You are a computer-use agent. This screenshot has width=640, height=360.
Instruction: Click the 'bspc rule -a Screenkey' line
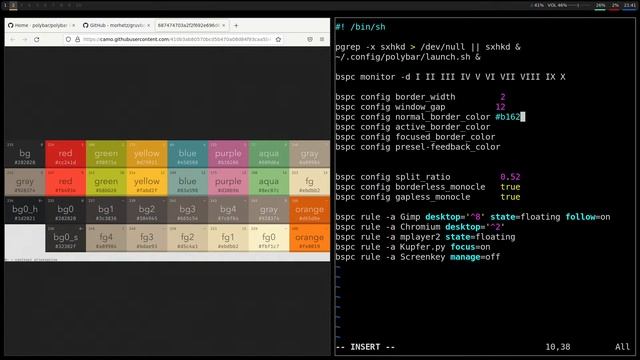[418, 257]
